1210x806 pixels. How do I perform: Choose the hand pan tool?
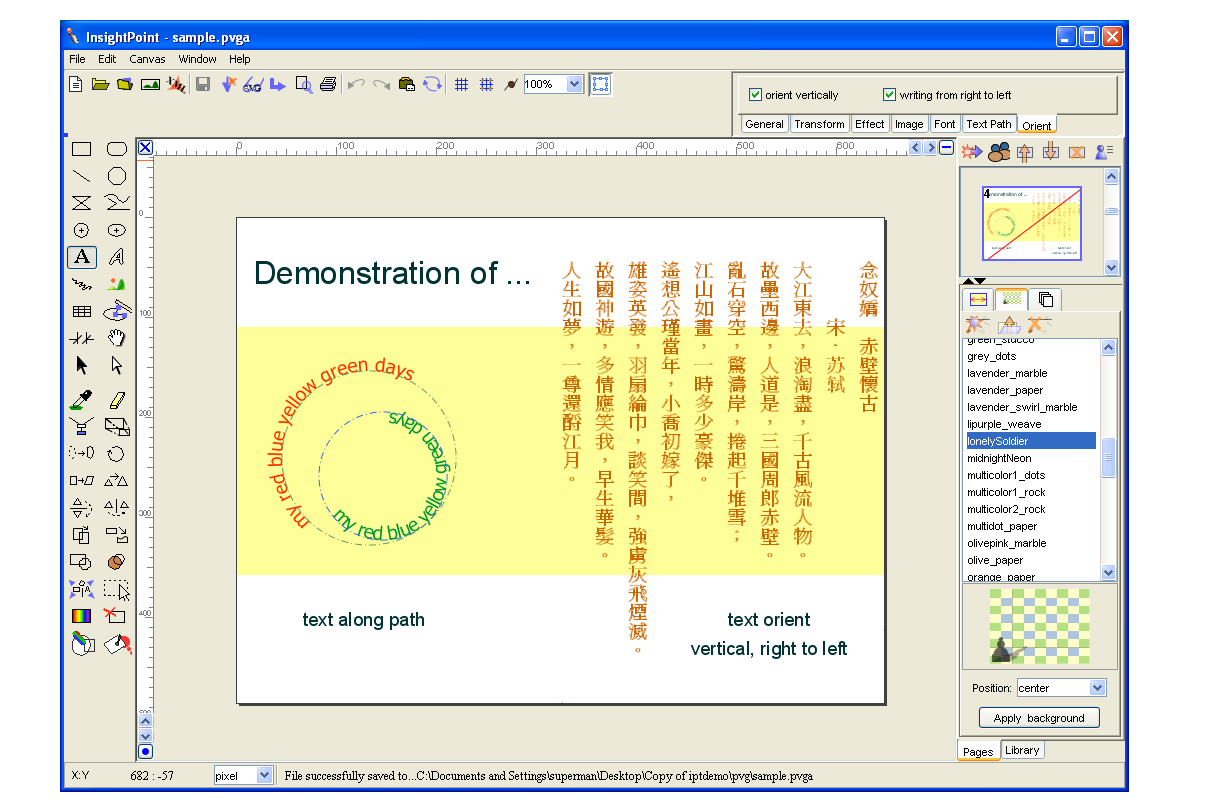pos(117,338)
